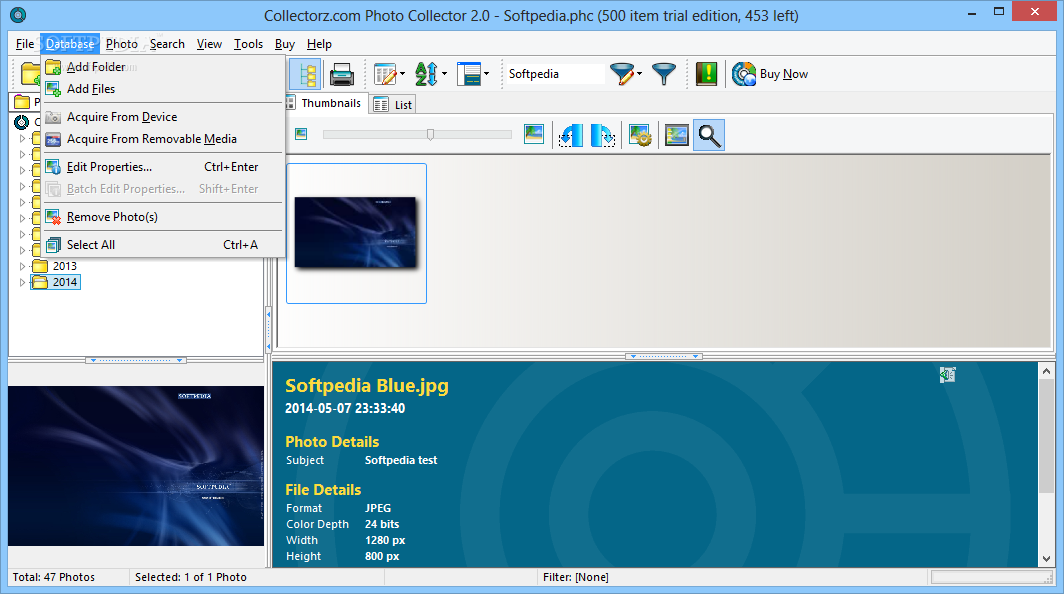Click the plain funnel filter icon

664,74
